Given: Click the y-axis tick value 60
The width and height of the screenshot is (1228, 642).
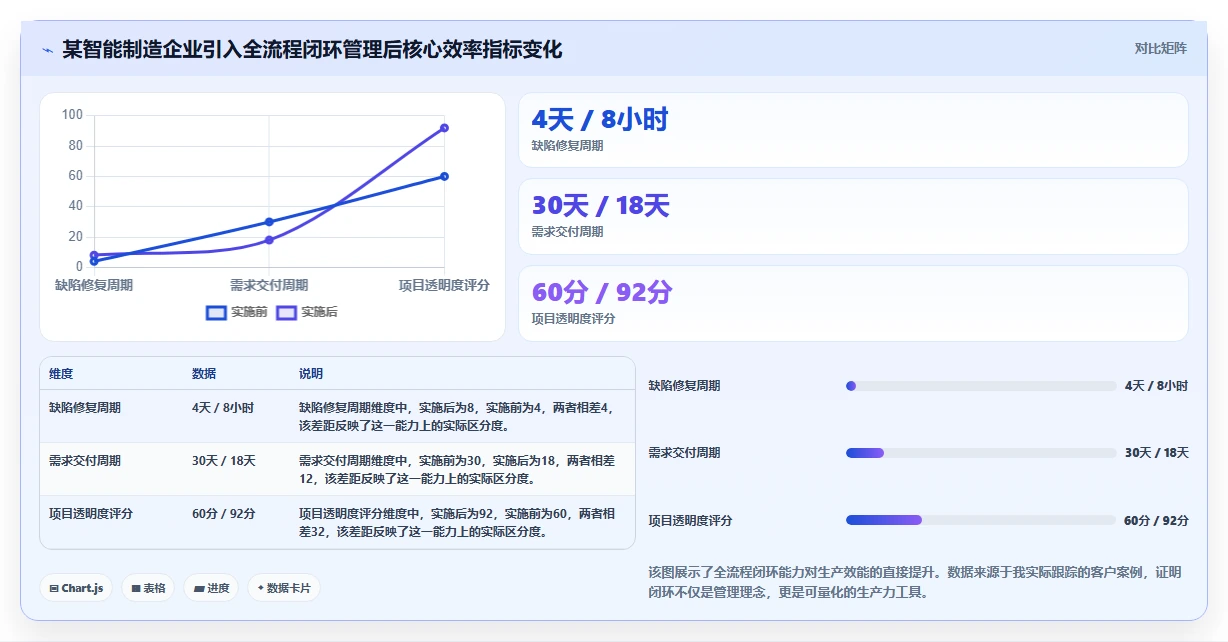Looking at the screenshot, I should [75, 176].
